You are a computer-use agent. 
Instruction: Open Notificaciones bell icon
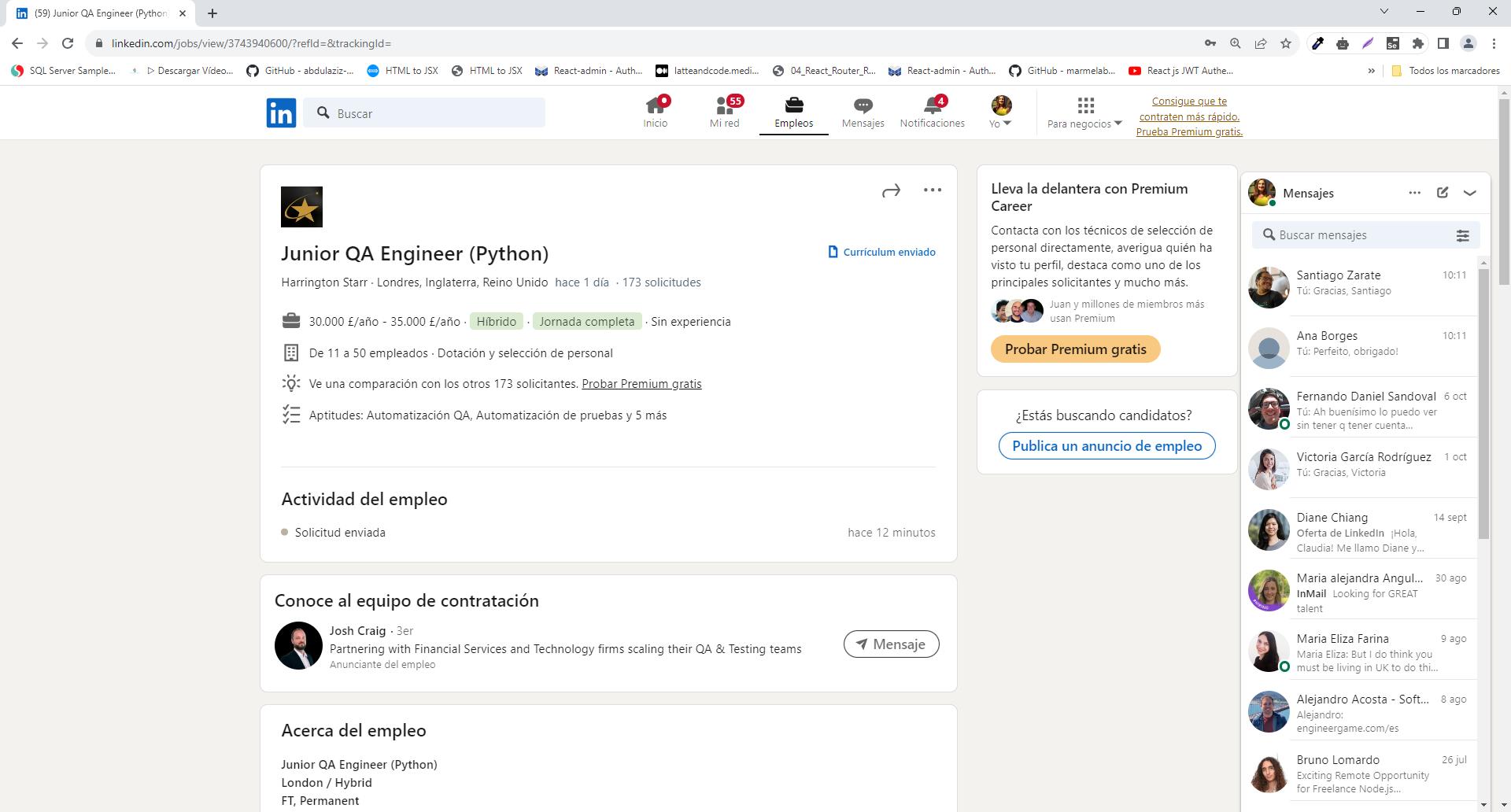[x=933, y=113]
